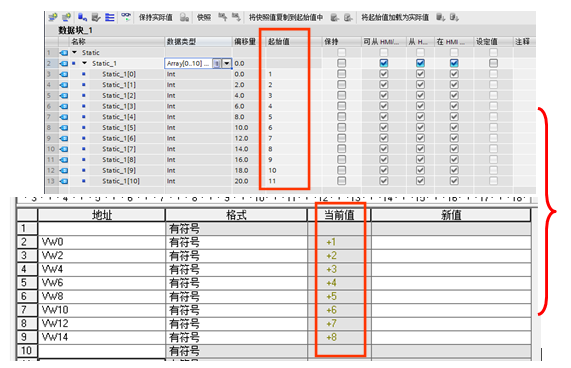Click 将快照值复制到起始值中 toolbar button
This screenshot has width=571, height=368.
(x=286, y=17)
